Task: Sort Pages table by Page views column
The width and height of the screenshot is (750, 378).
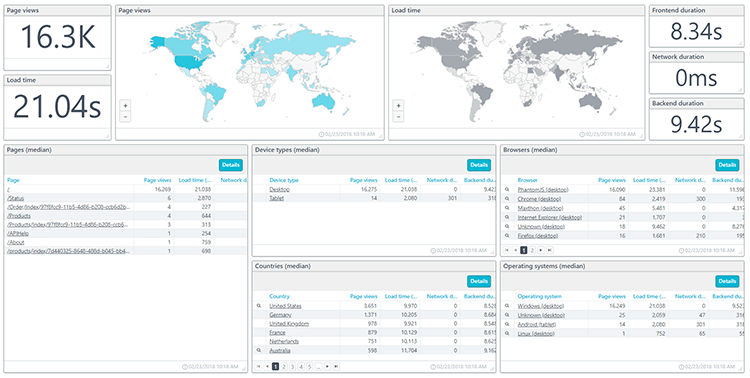Action: [157, 180]
